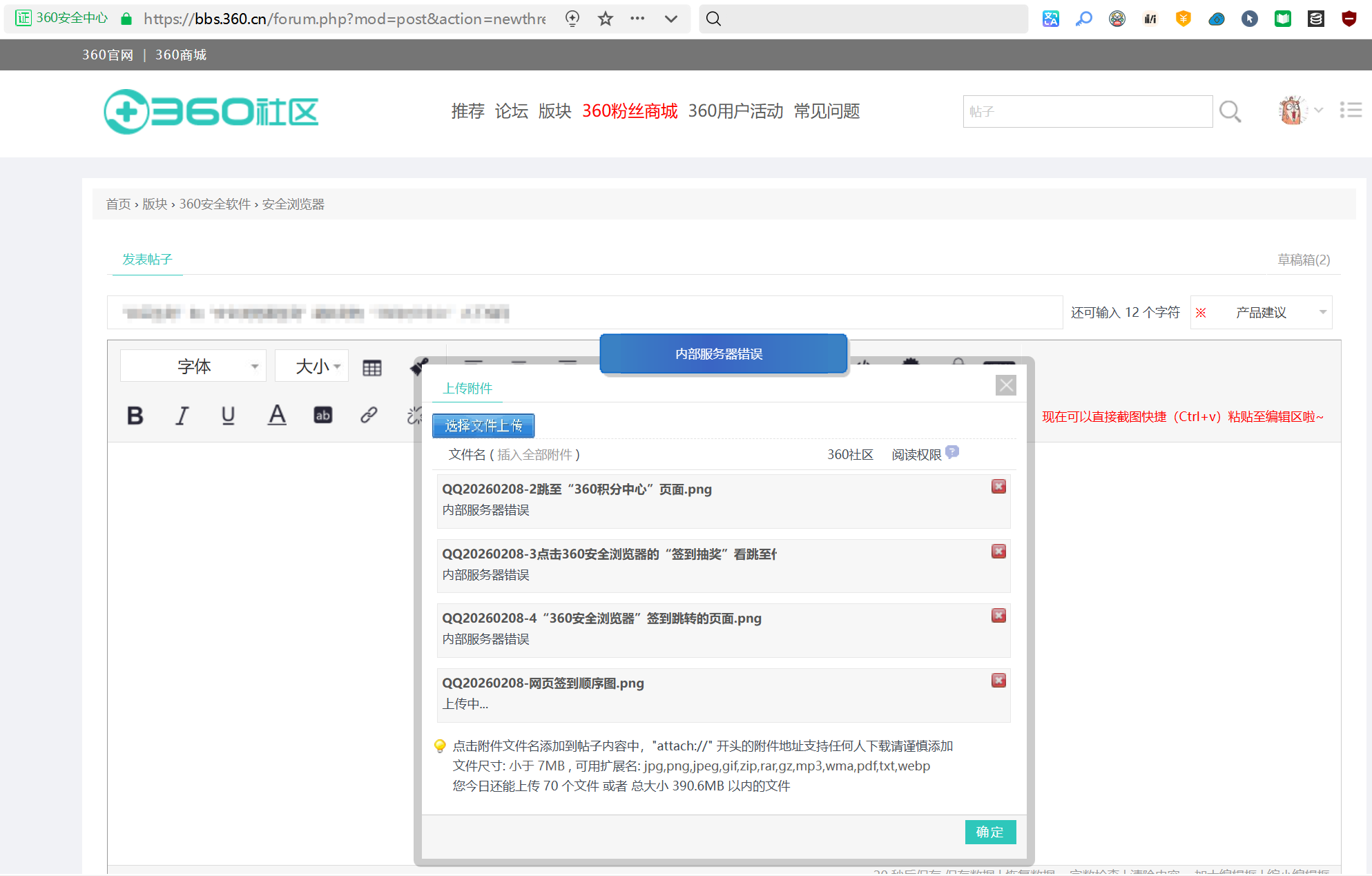
Task: Open 360粉丝商城 in the navigation
Action: tap(630, 111)
